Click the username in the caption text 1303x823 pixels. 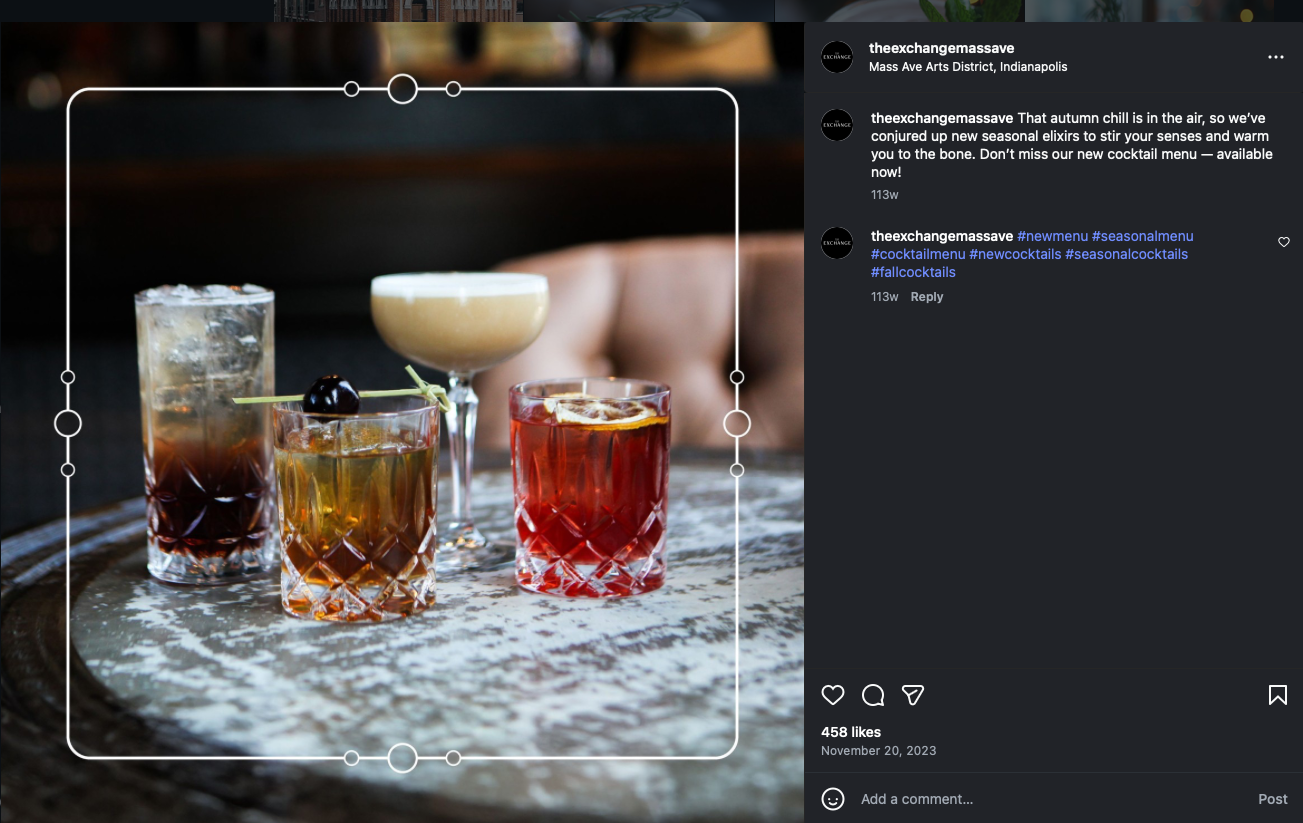coord(942,118)
